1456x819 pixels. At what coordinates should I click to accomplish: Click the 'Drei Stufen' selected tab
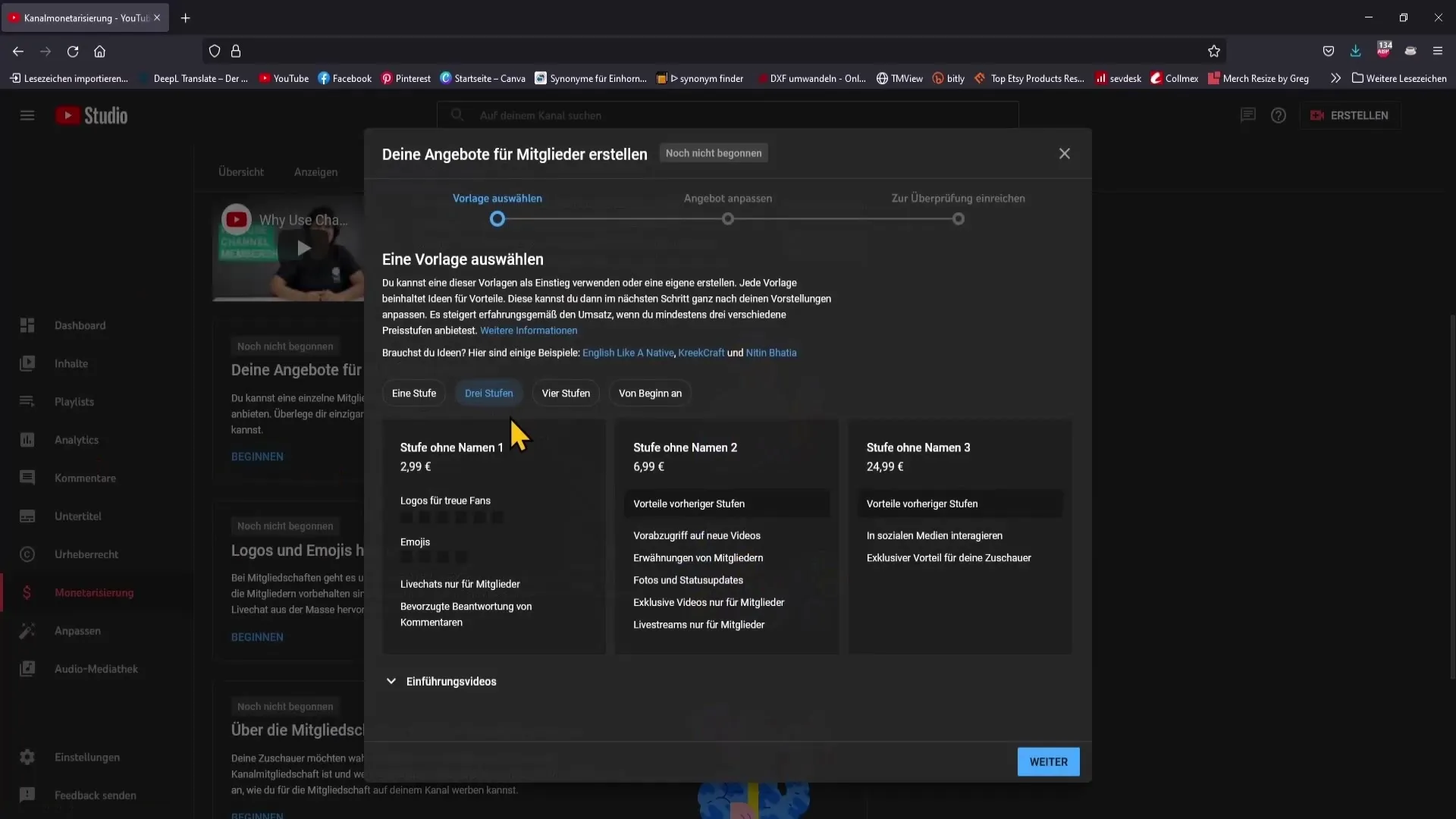pos(489,393)
